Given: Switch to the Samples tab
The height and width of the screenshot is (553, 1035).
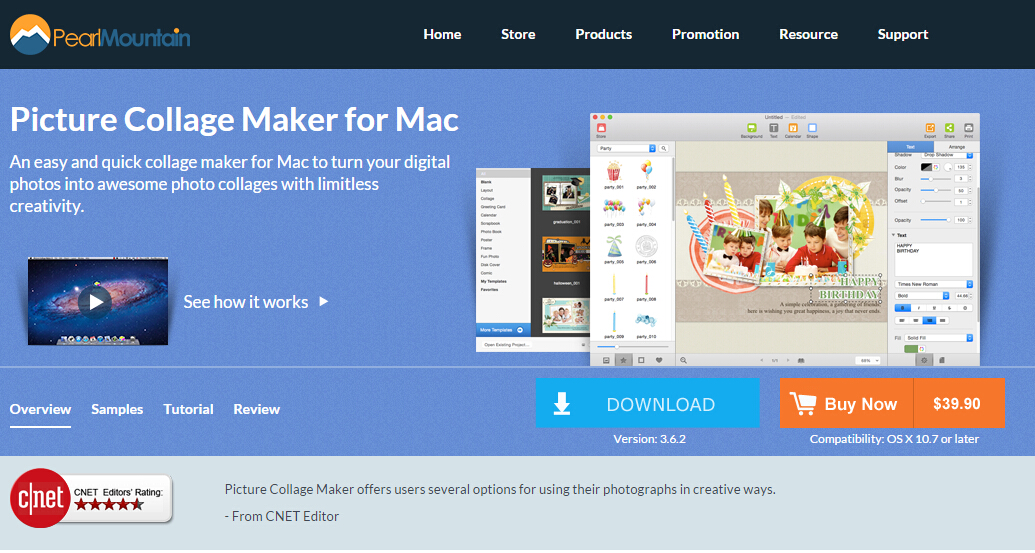Looking at the screenshot, I should click(117, 409).
